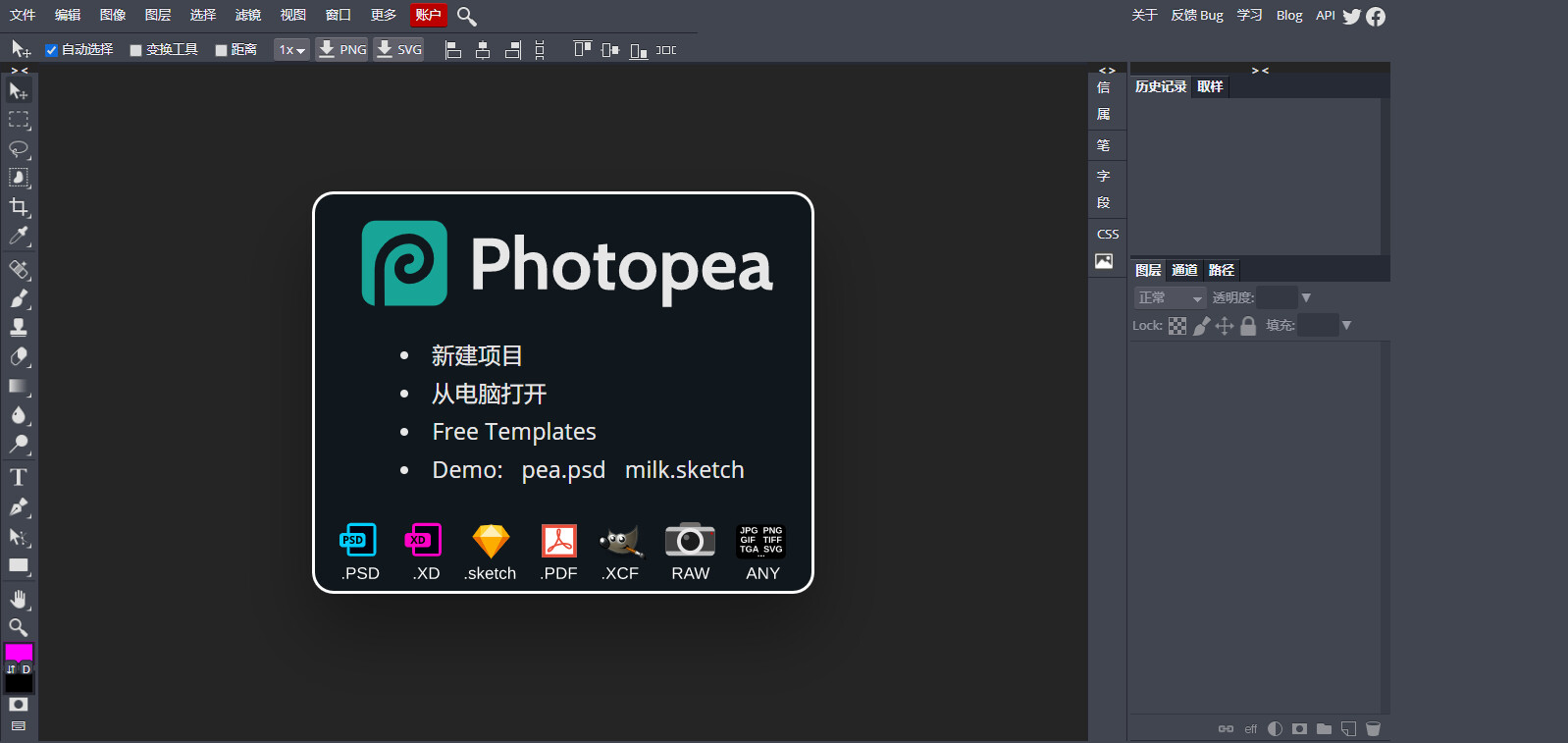Image resolution: width=1568 pixels, height=743 pixels.
Task: Select the Hand tool
Action: (x=19, y=599)
